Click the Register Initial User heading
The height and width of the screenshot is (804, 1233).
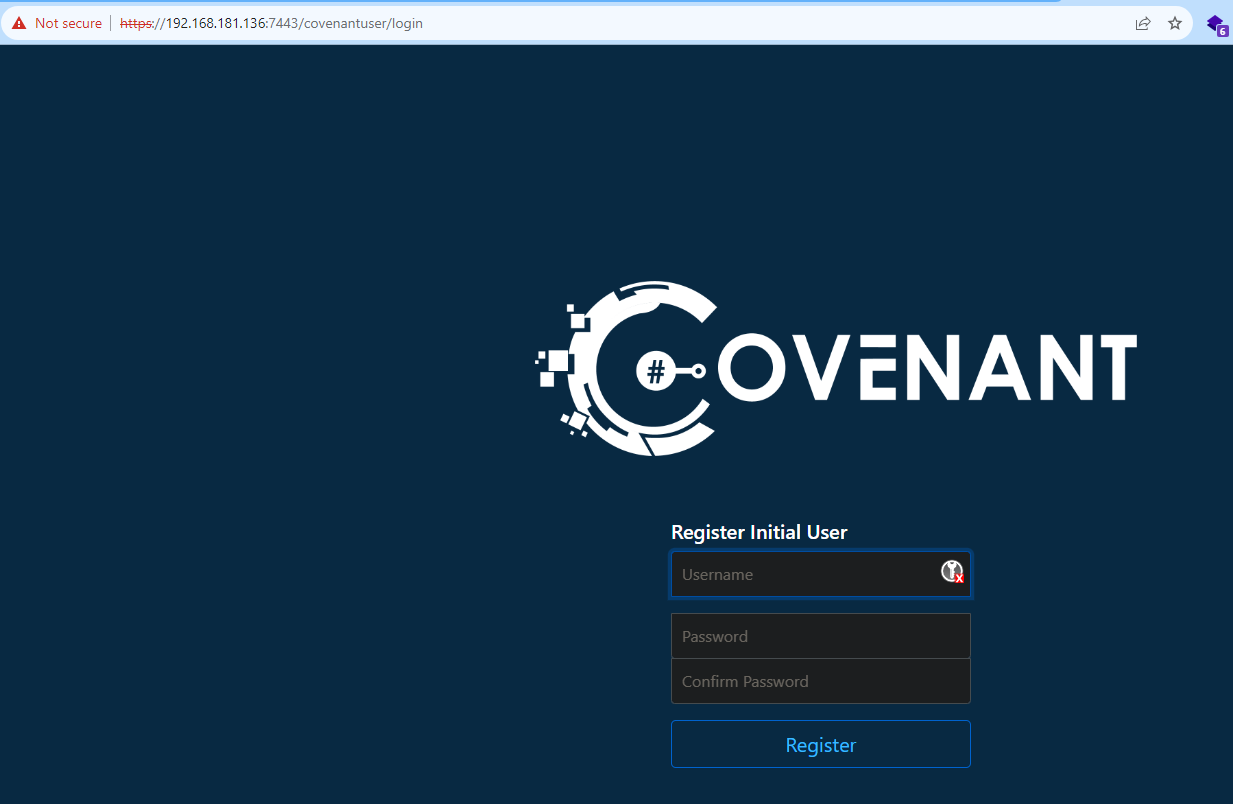[759, 532]
